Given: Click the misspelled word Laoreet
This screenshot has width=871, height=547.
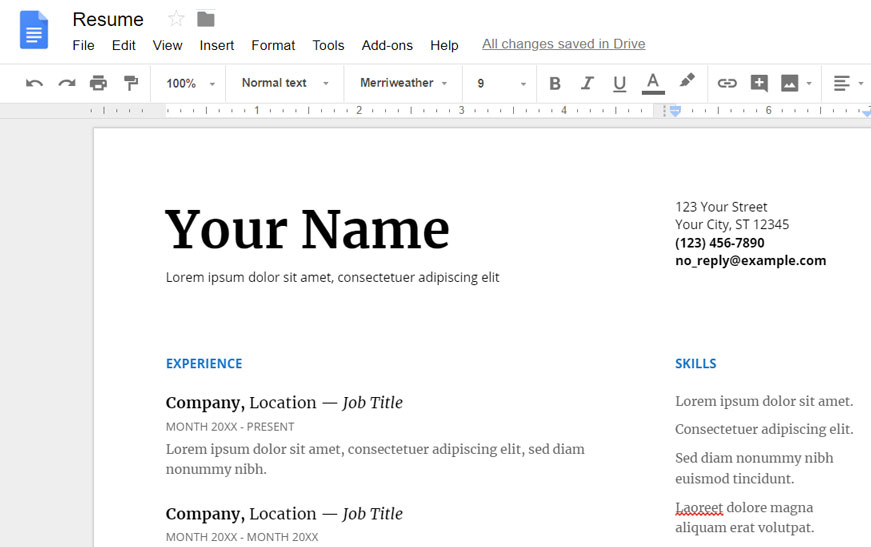Looking at the screenshot, I should click(699, 508).
